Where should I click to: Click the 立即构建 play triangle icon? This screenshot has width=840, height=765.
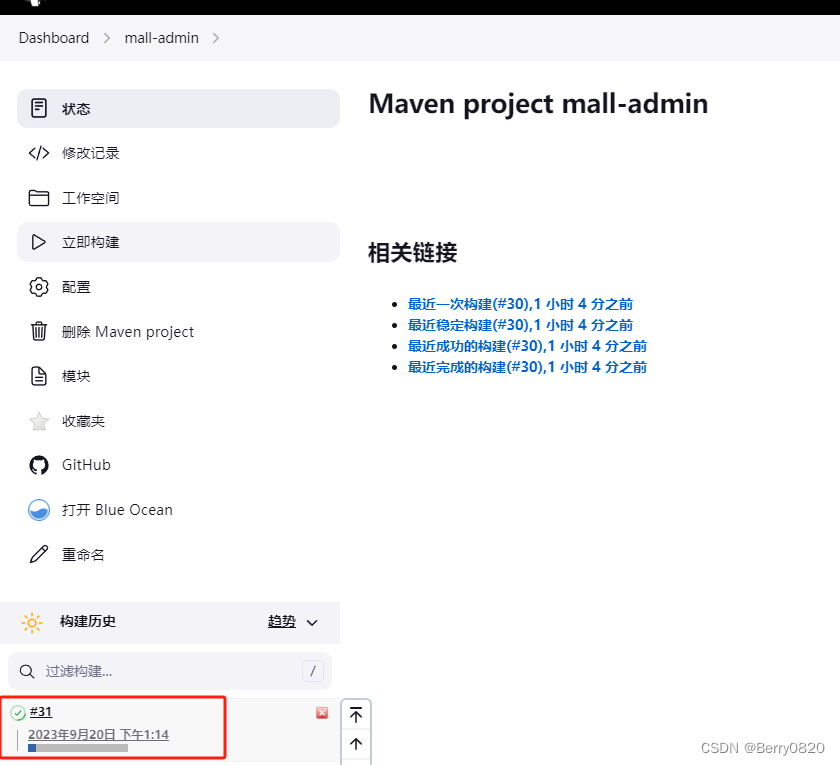tap(39, 242)
